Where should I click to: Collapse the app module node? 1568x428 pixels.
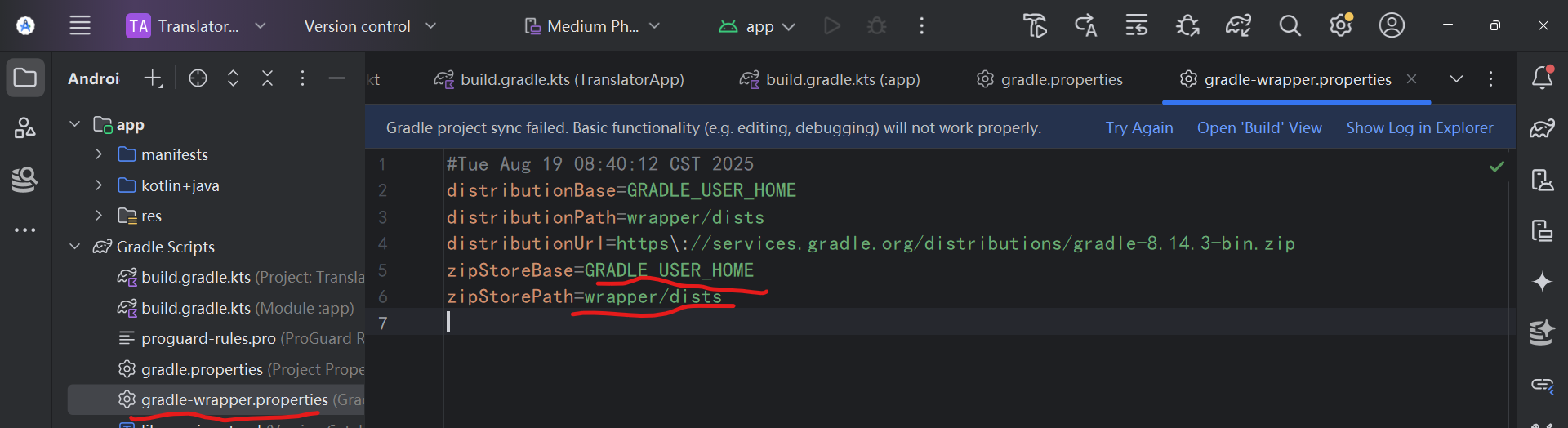75,124
